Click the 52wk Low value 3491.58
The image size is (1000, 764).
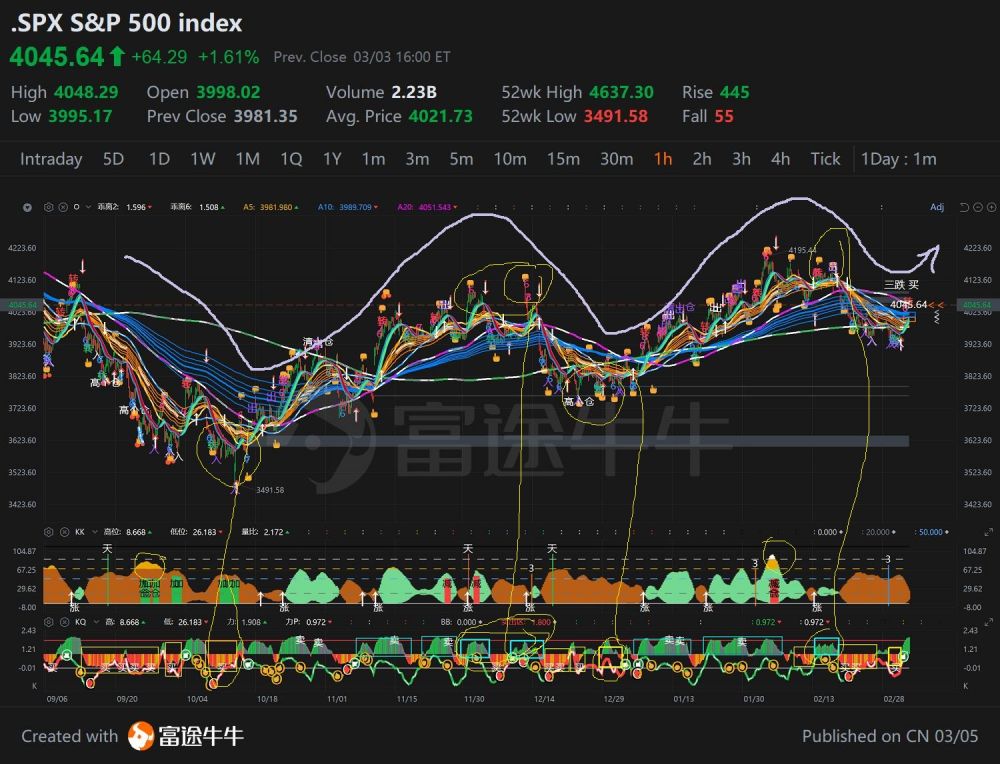point(615,117)
